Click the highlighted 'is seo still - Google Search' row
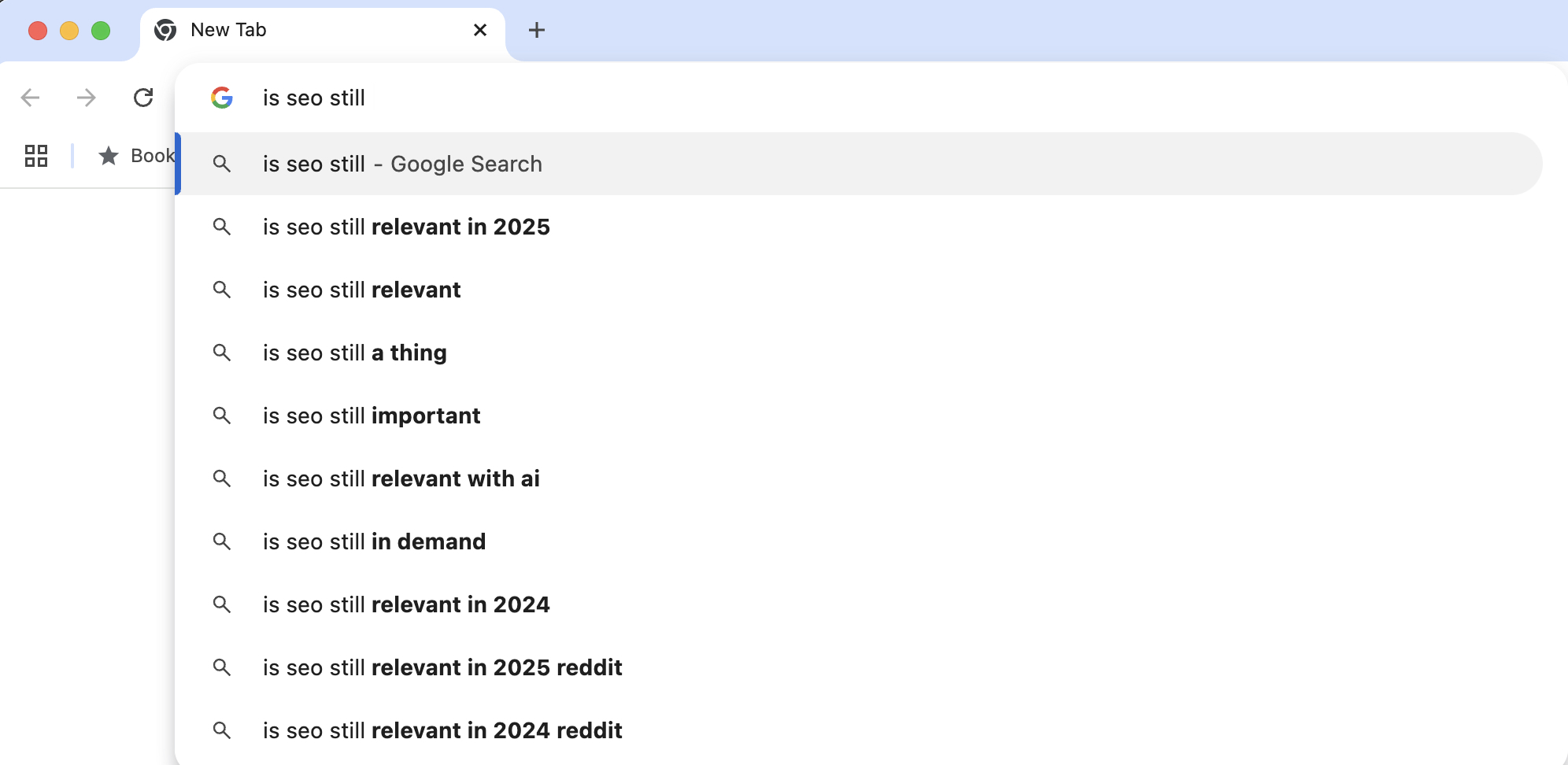 point(402,164)
